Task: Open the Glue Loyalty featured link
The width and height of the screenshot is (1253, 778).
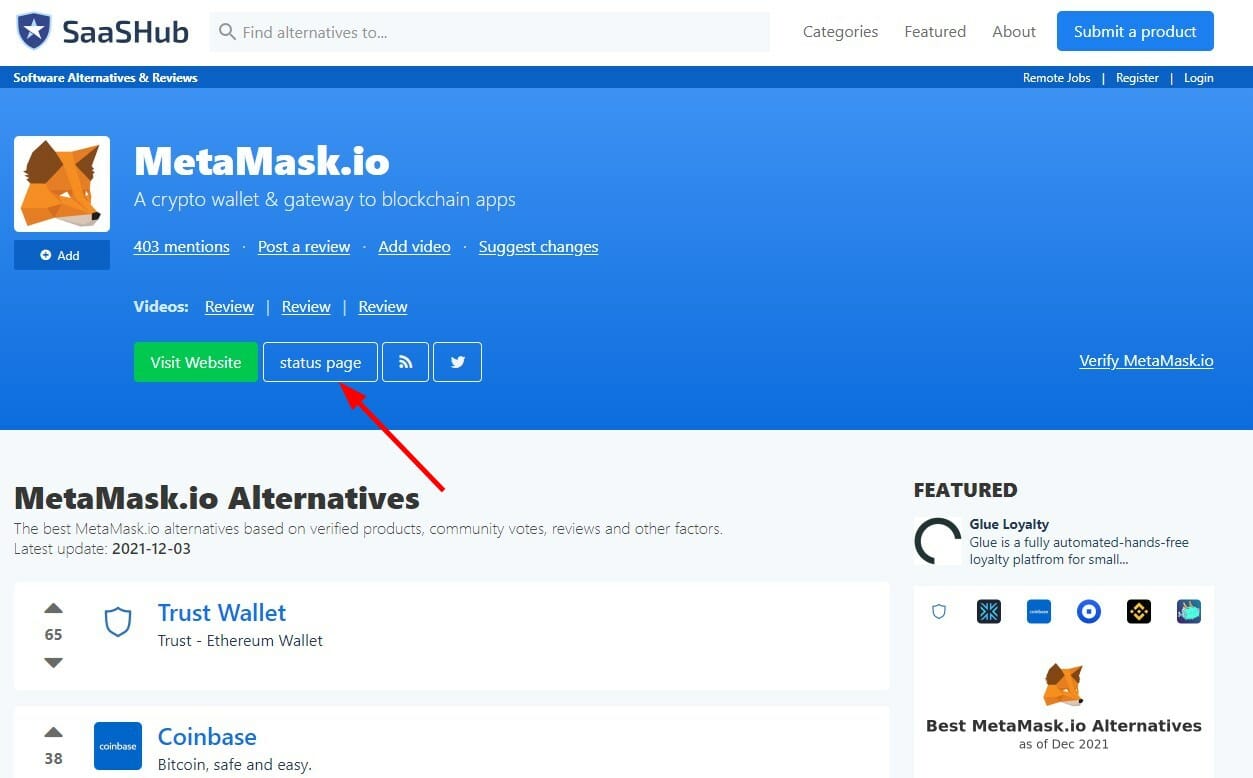Action: 1009,524
